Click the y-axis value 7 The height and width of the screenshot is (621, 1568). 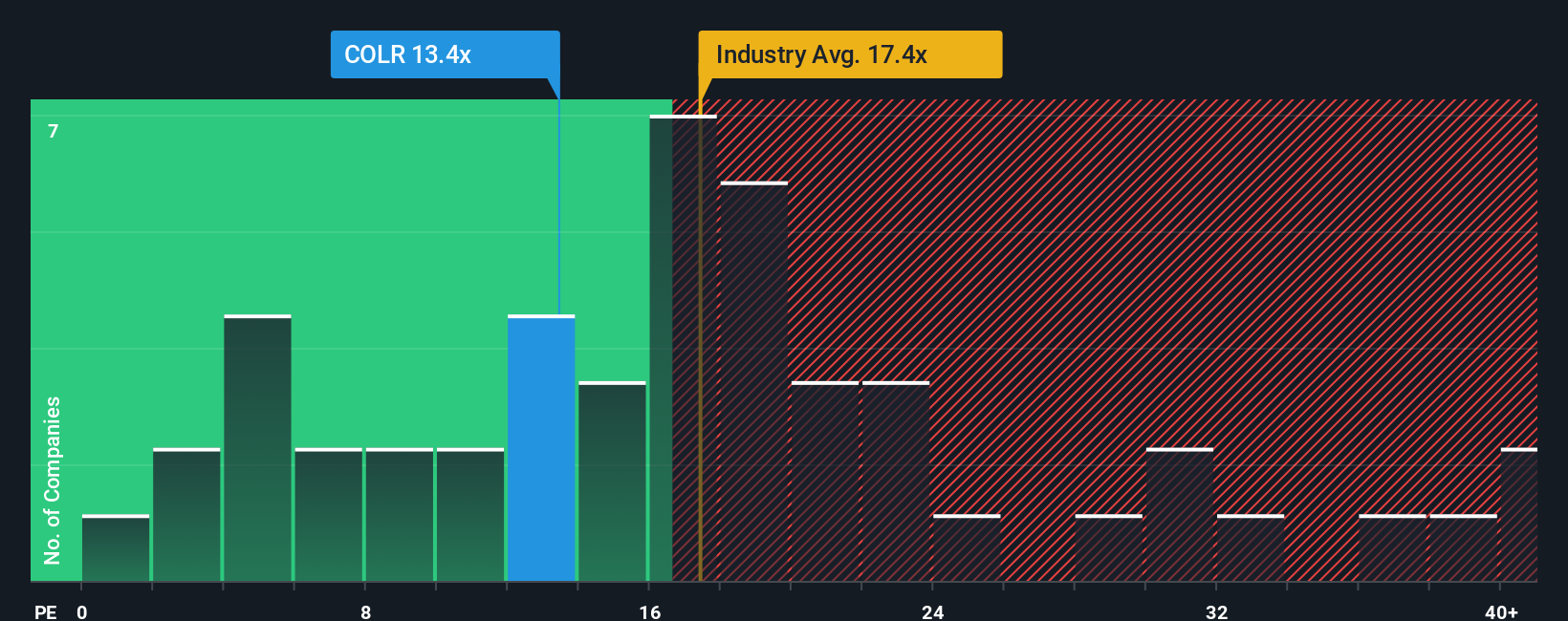(x=54, y=131)
